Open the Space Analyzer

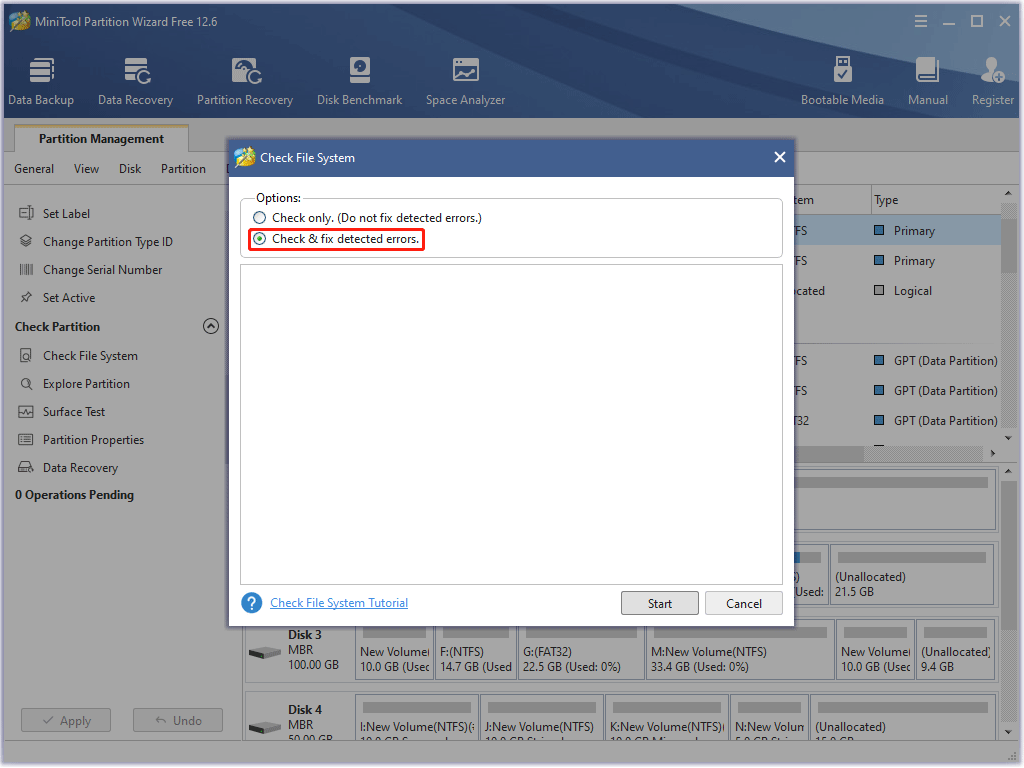pyautogui.click(x=464, y=80)
